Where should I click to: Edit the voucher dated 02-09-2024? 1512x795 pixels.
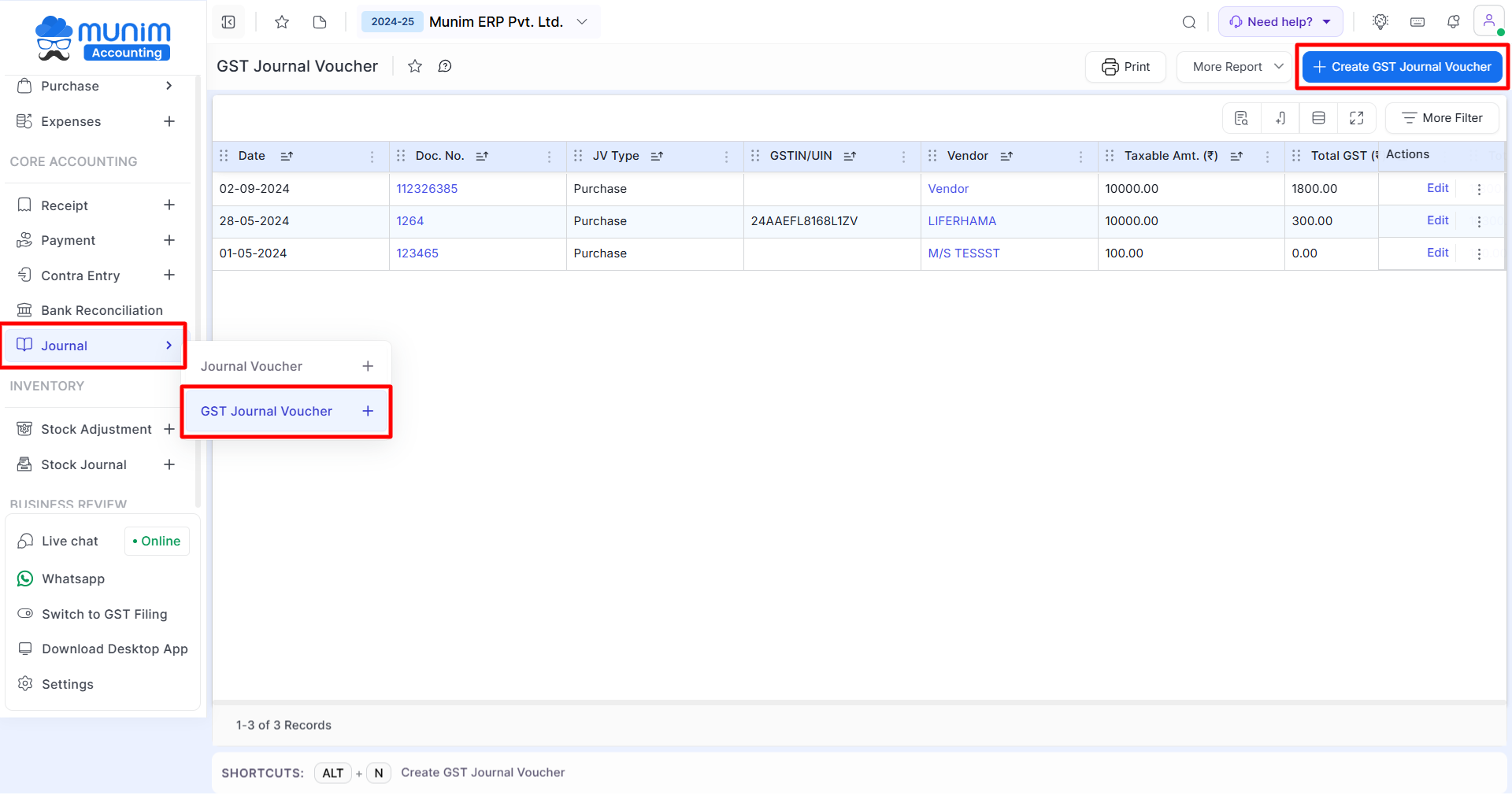1437,188
